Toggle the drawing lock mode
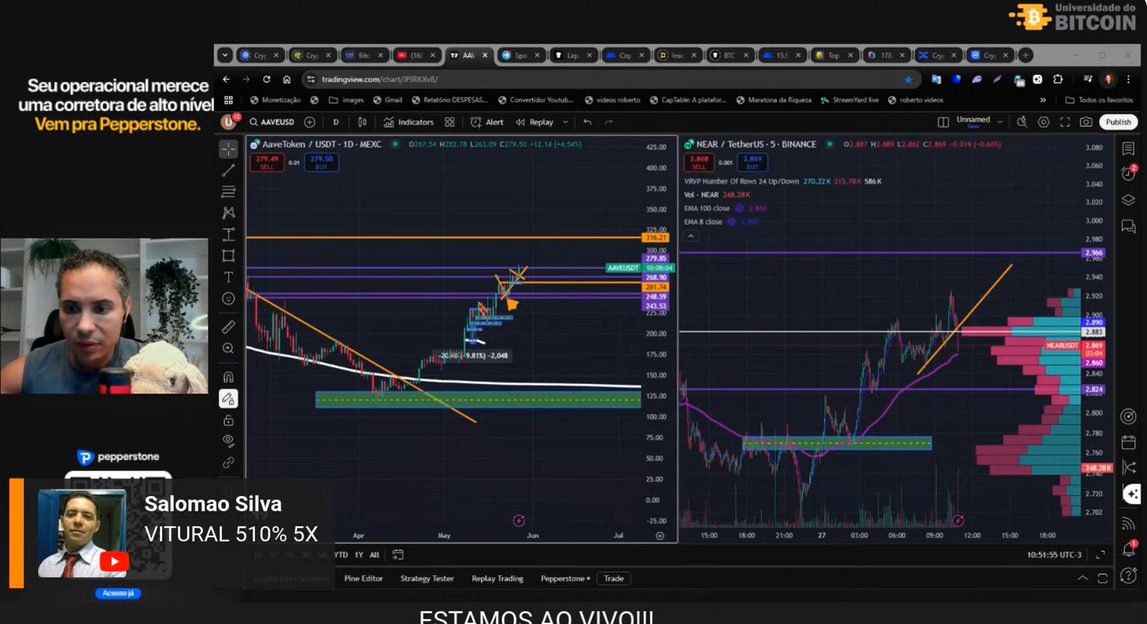1147x624 pixels. point(228,420)
